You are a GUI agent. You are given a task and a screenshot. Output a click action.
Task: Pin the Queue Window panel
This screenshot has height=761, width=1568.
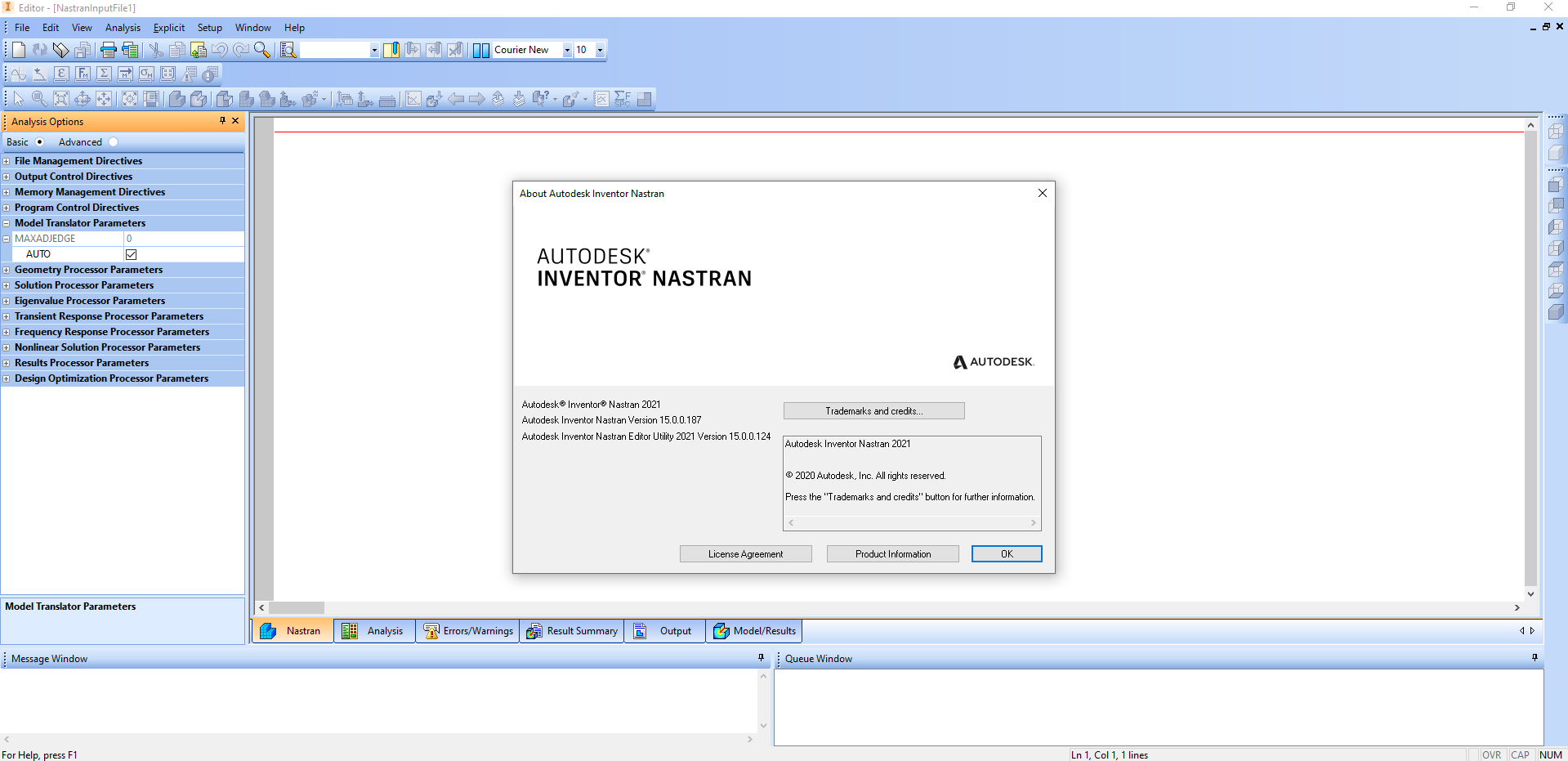click(x=1534, y=657)
